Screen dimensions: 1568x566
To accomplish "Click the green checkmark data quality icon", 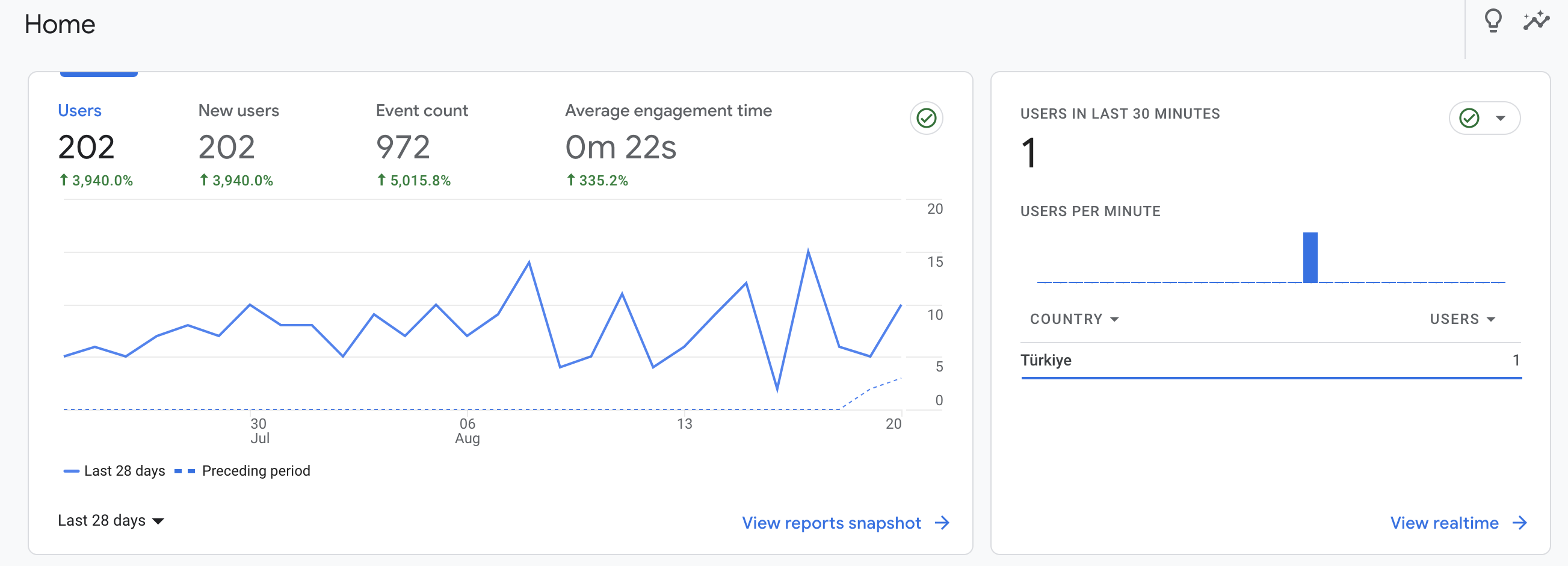I will click(x=926, y=117).
